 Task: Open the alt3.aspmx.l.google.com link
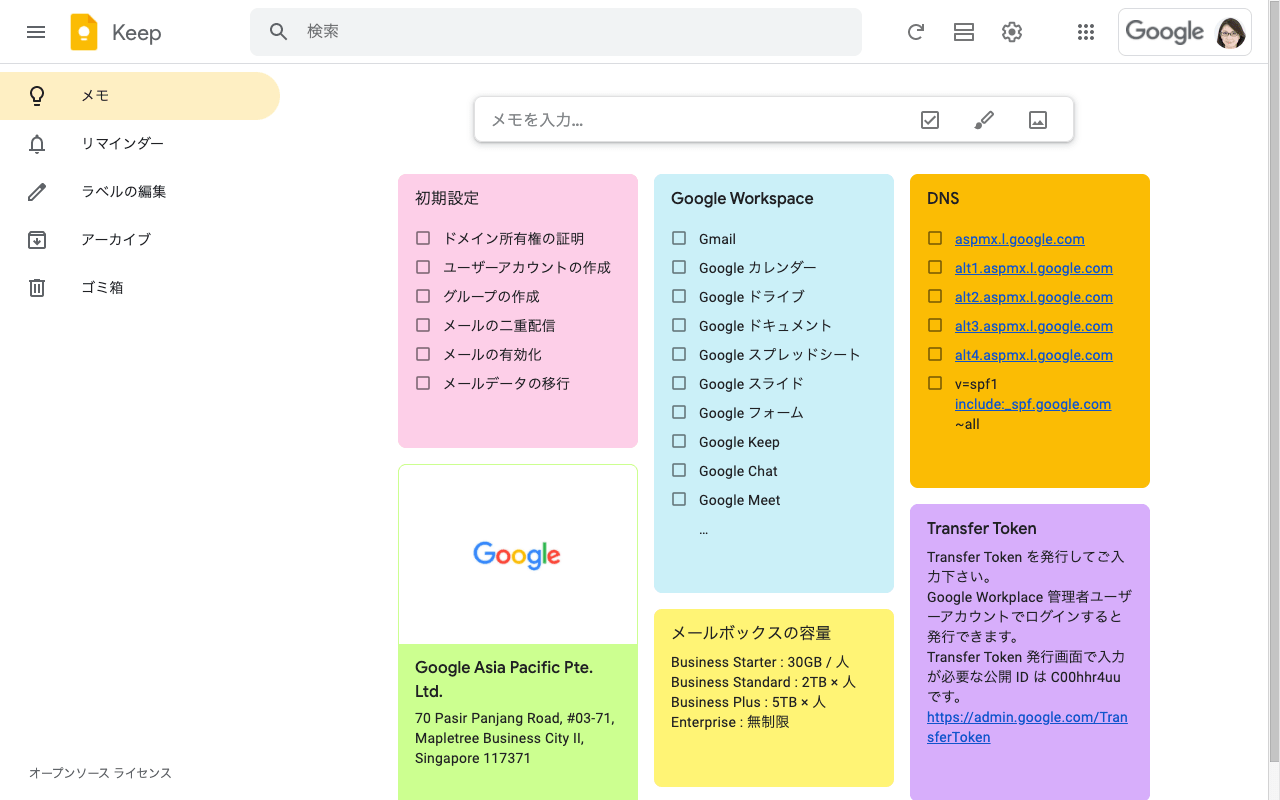tap(1033, 326)
